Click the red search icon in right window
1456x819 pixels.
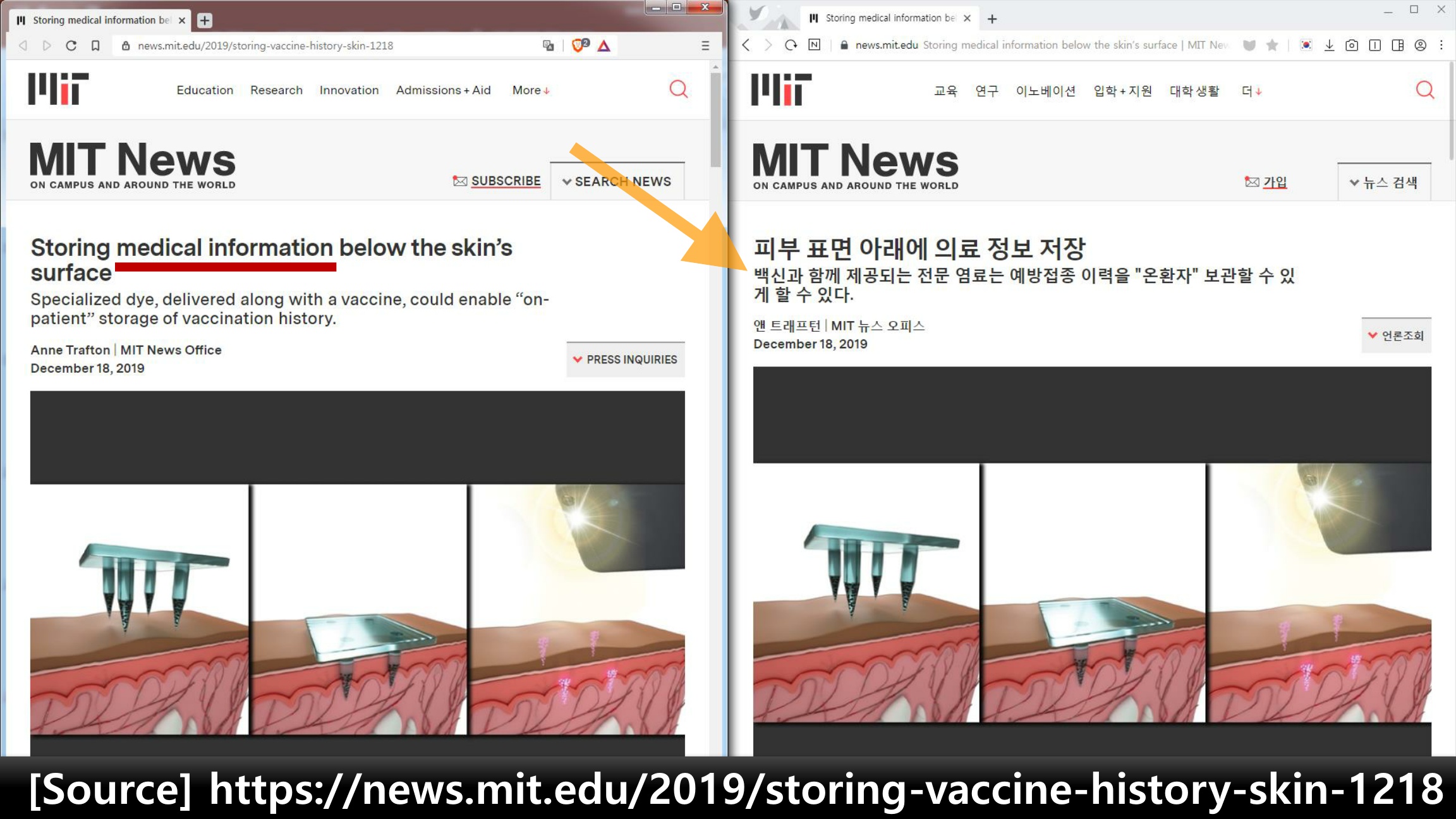tap(1425, 90)
